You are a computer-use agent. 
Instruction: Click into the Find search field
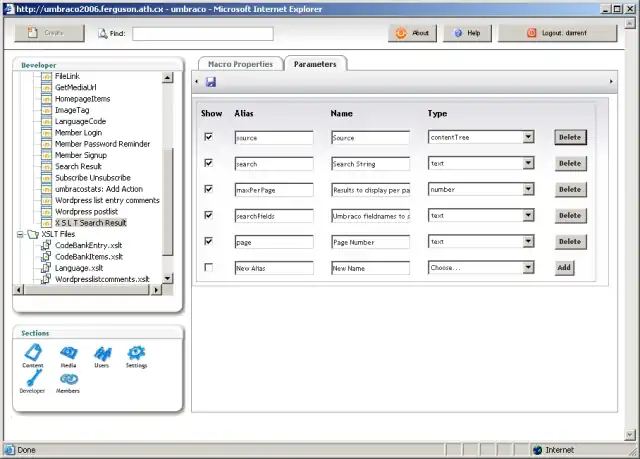[x=216, y=33]
